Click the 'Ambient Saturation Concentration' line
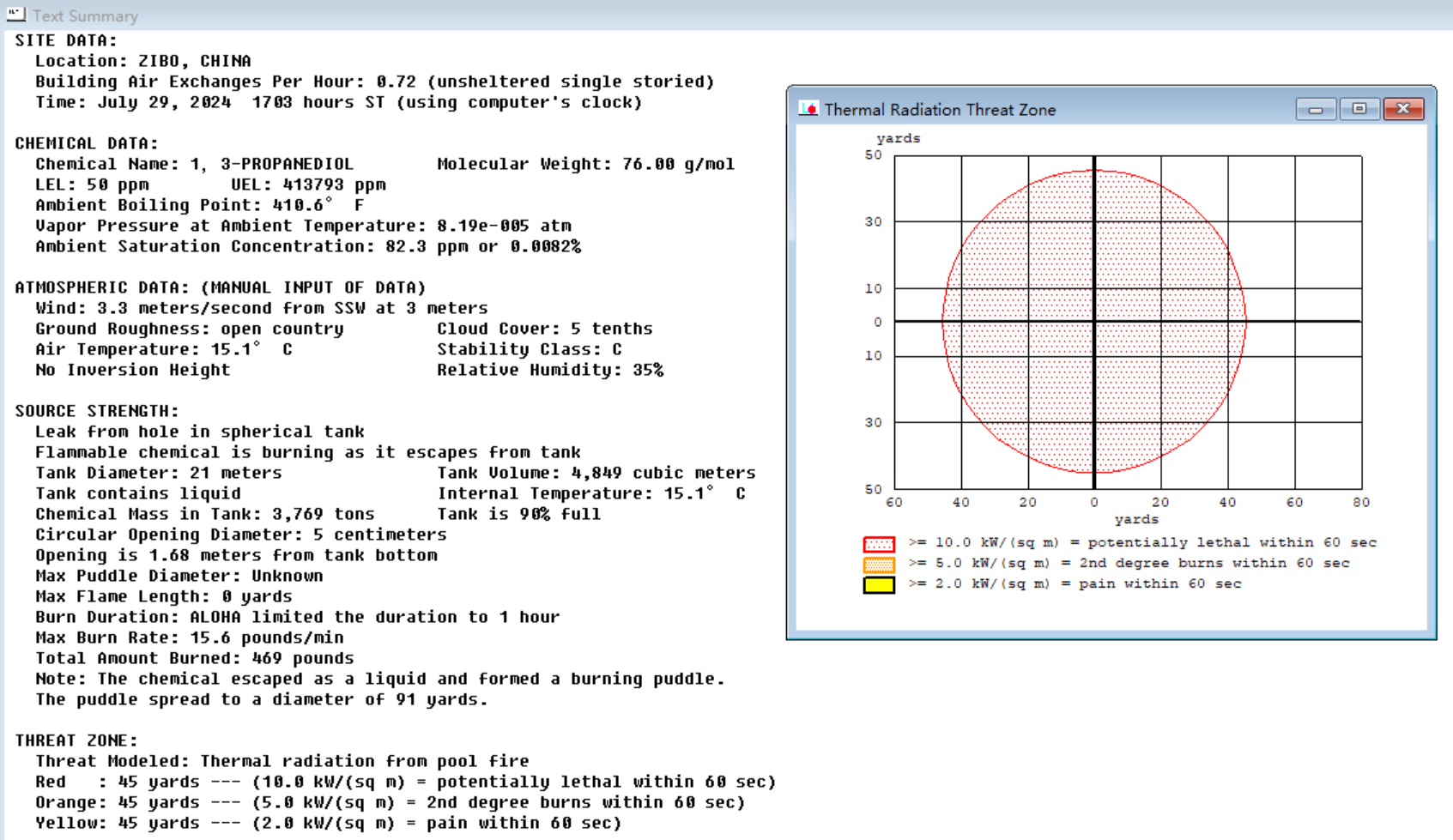The width and height of the screenshot is (1453, 840). coord(308,246)
